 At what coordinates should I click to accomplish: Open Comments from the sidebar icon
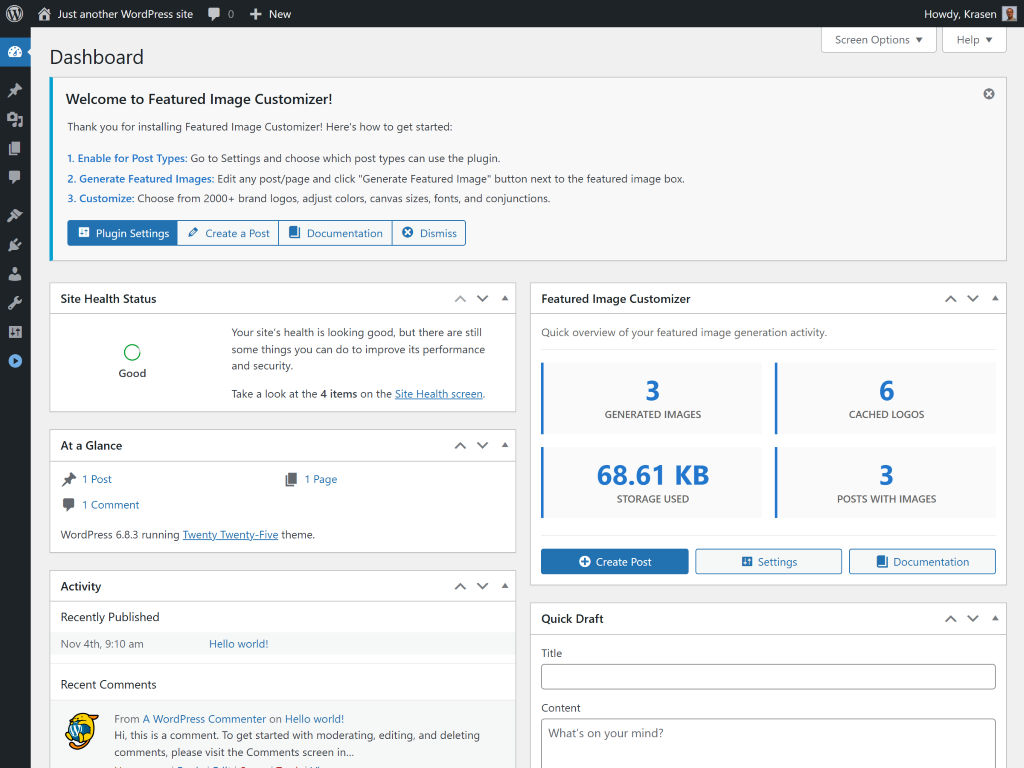click(x=15, y=177)
